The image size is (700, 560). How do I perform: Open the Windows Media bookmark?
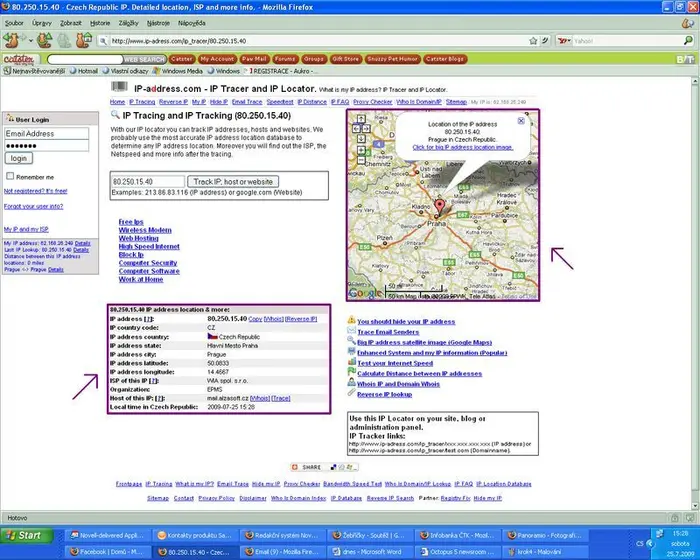tap(178, 71)
